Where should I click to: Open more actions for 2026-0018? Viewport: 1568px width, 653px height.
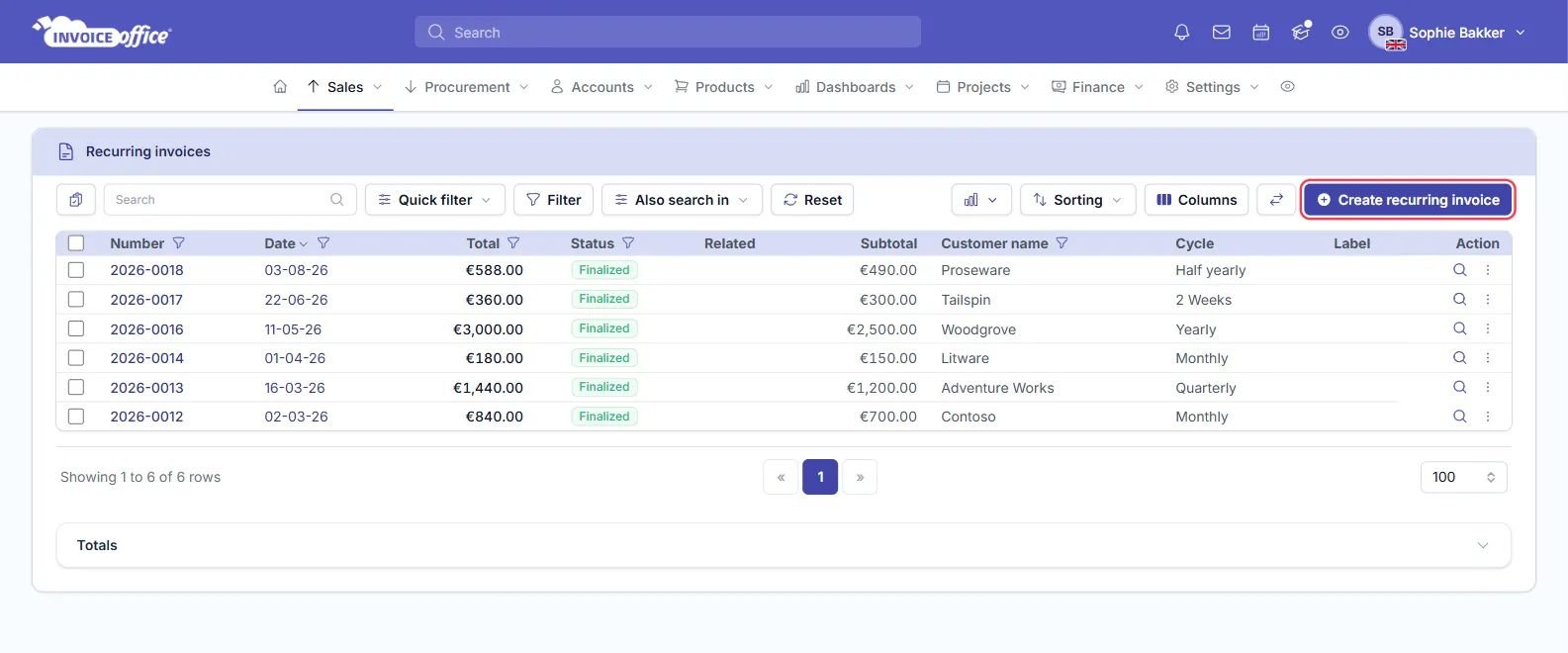[x=1487, y=270]
